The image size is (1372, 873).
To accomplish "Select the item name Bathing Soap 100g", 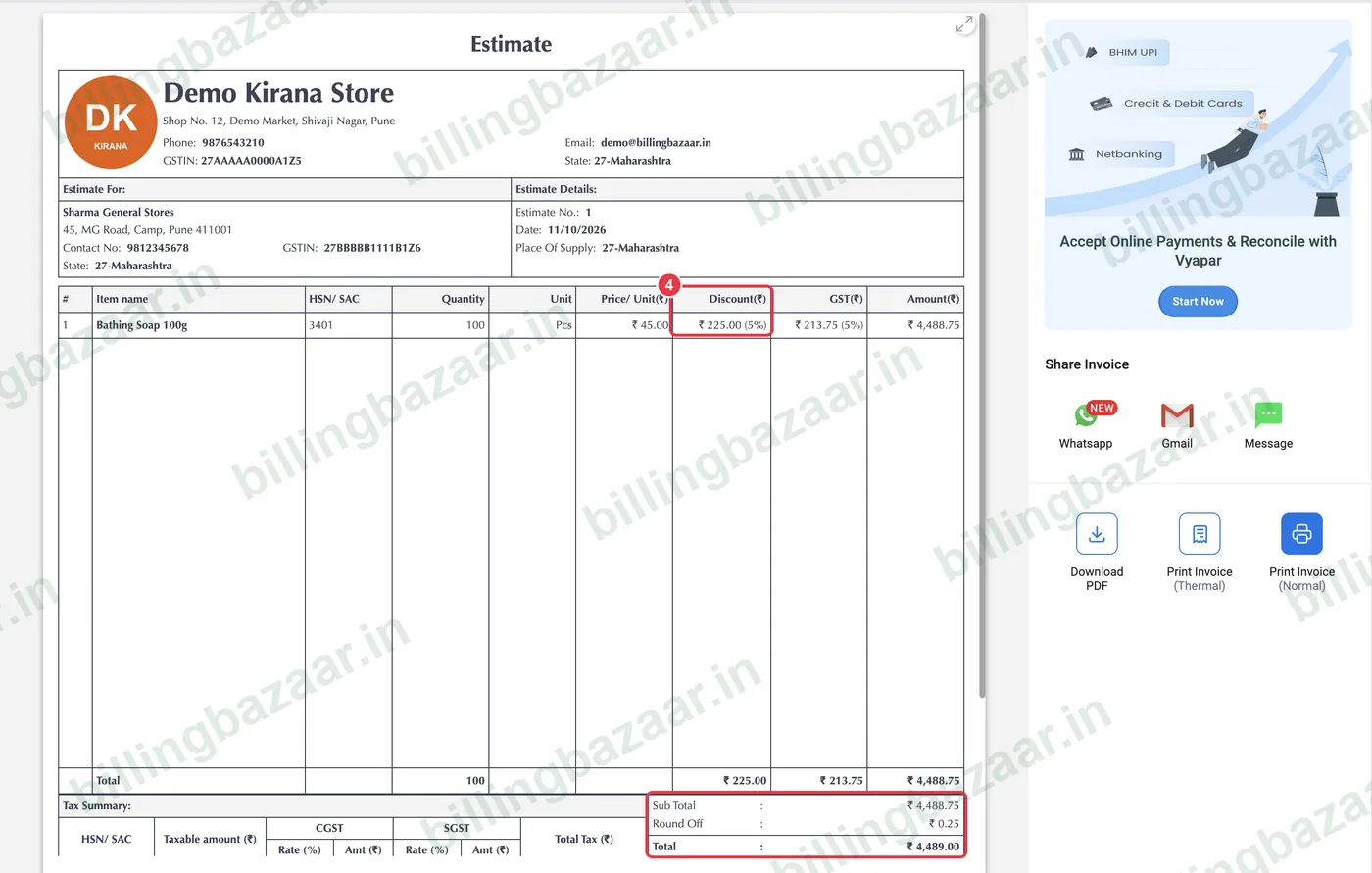I will [x=141, y=325].
